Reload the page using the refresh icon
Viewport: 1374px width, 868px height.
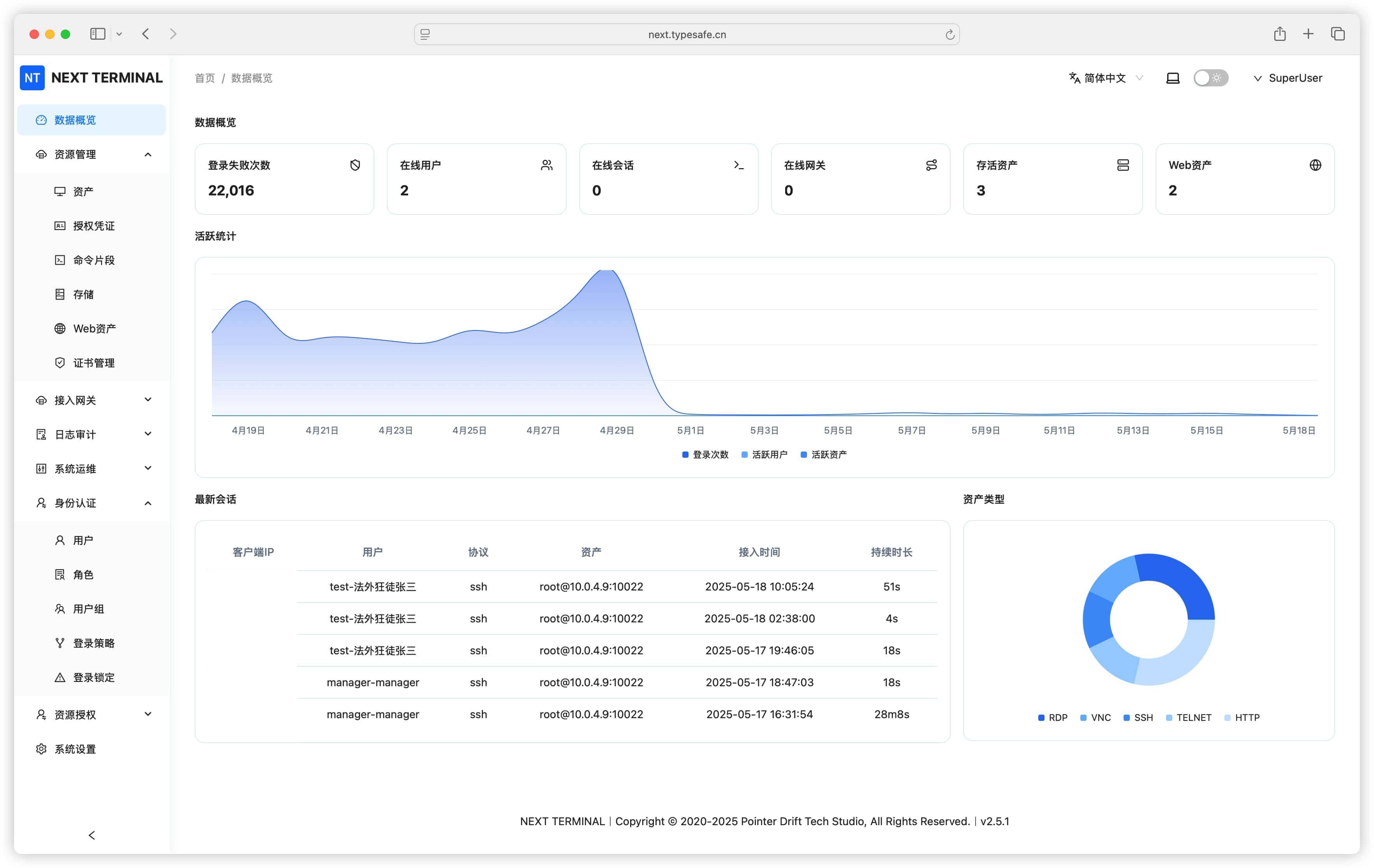949,35
